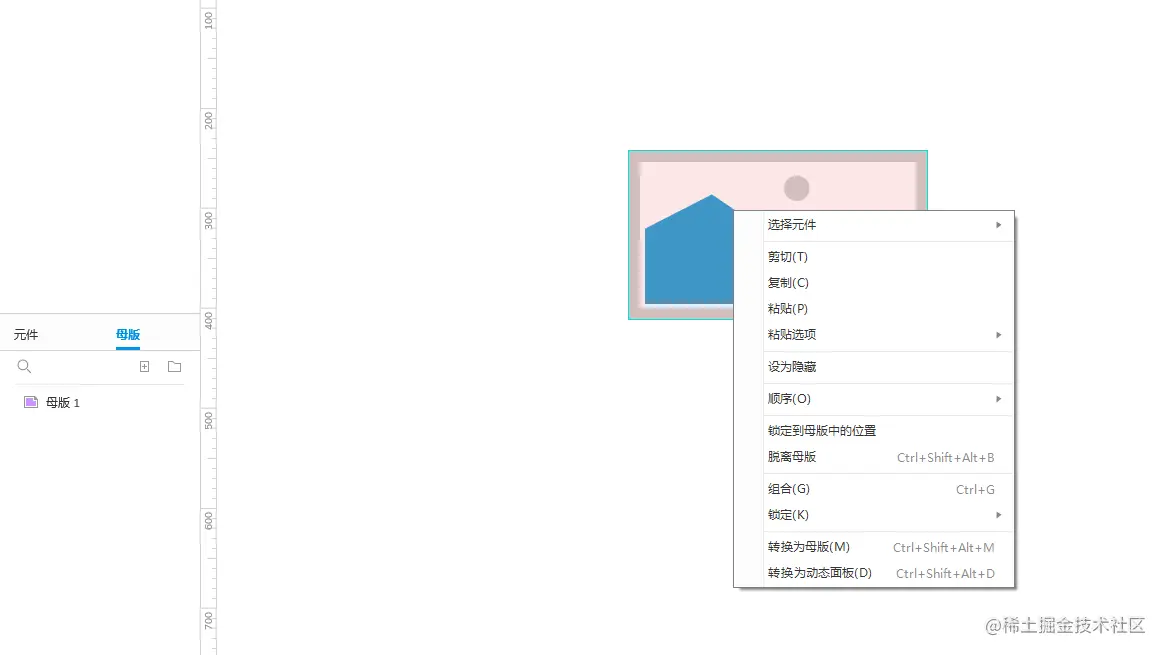Click the add folder icon

pyautogui.click(x=175, y=366)
